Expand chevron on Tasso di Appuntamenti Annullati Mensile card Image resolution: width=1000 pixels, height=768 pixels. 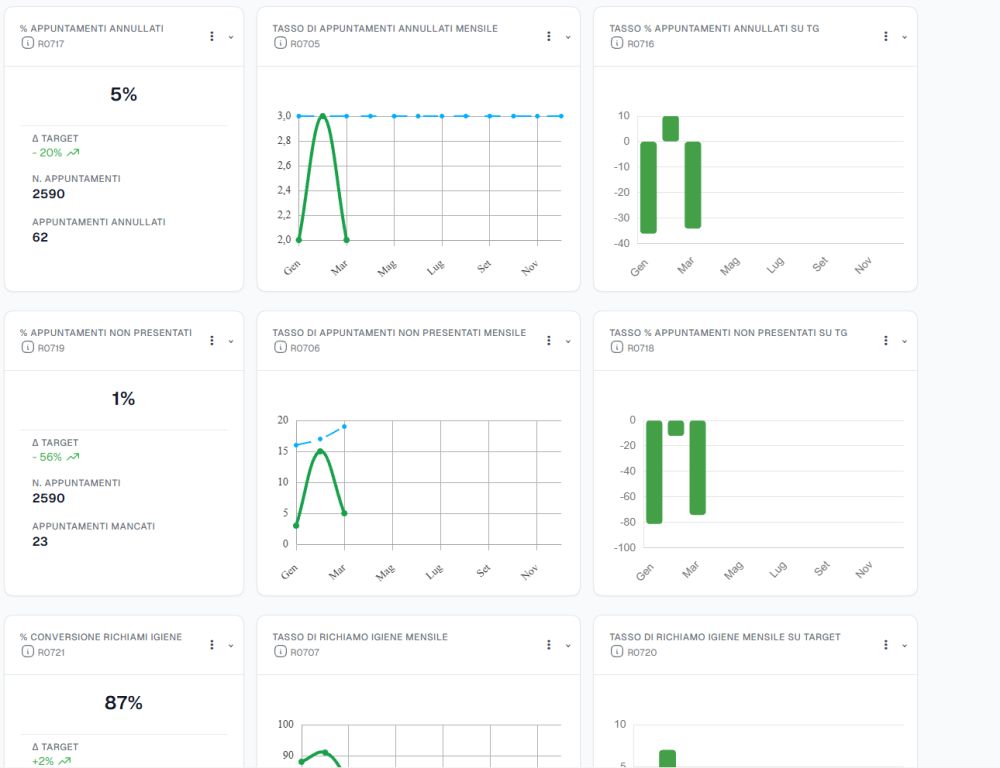point(568,37)
